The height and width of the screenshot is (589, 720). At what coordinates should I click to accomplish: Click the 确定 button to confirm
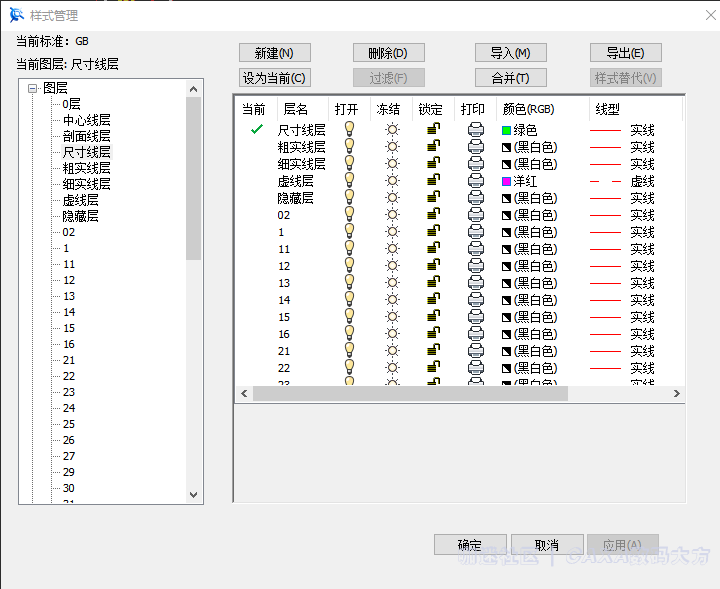pyautogui.click(x=470, y=545)
